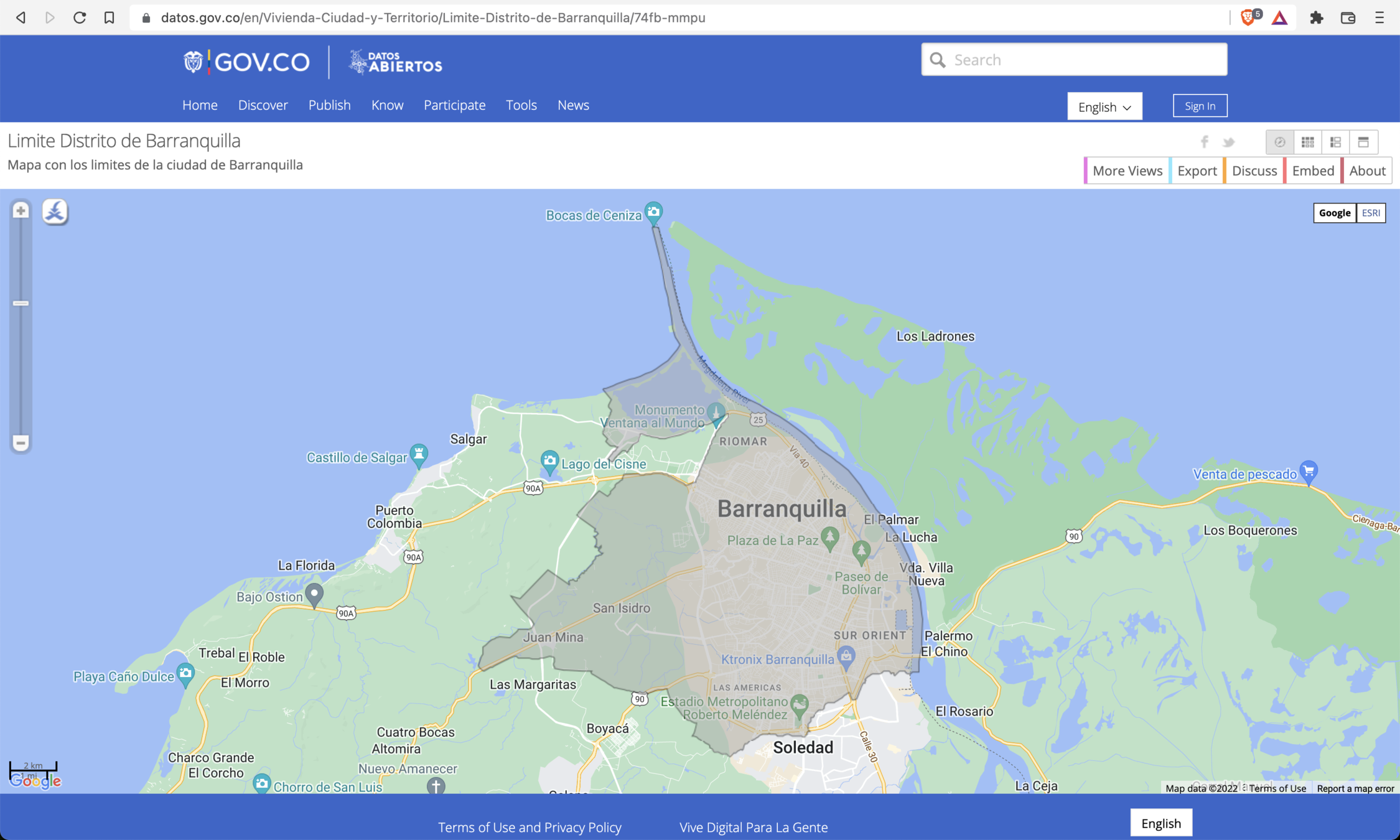Viewport: 1400px width, 840px height.
Task: Switch base map to ESRI
Action: coord(1371,213)
